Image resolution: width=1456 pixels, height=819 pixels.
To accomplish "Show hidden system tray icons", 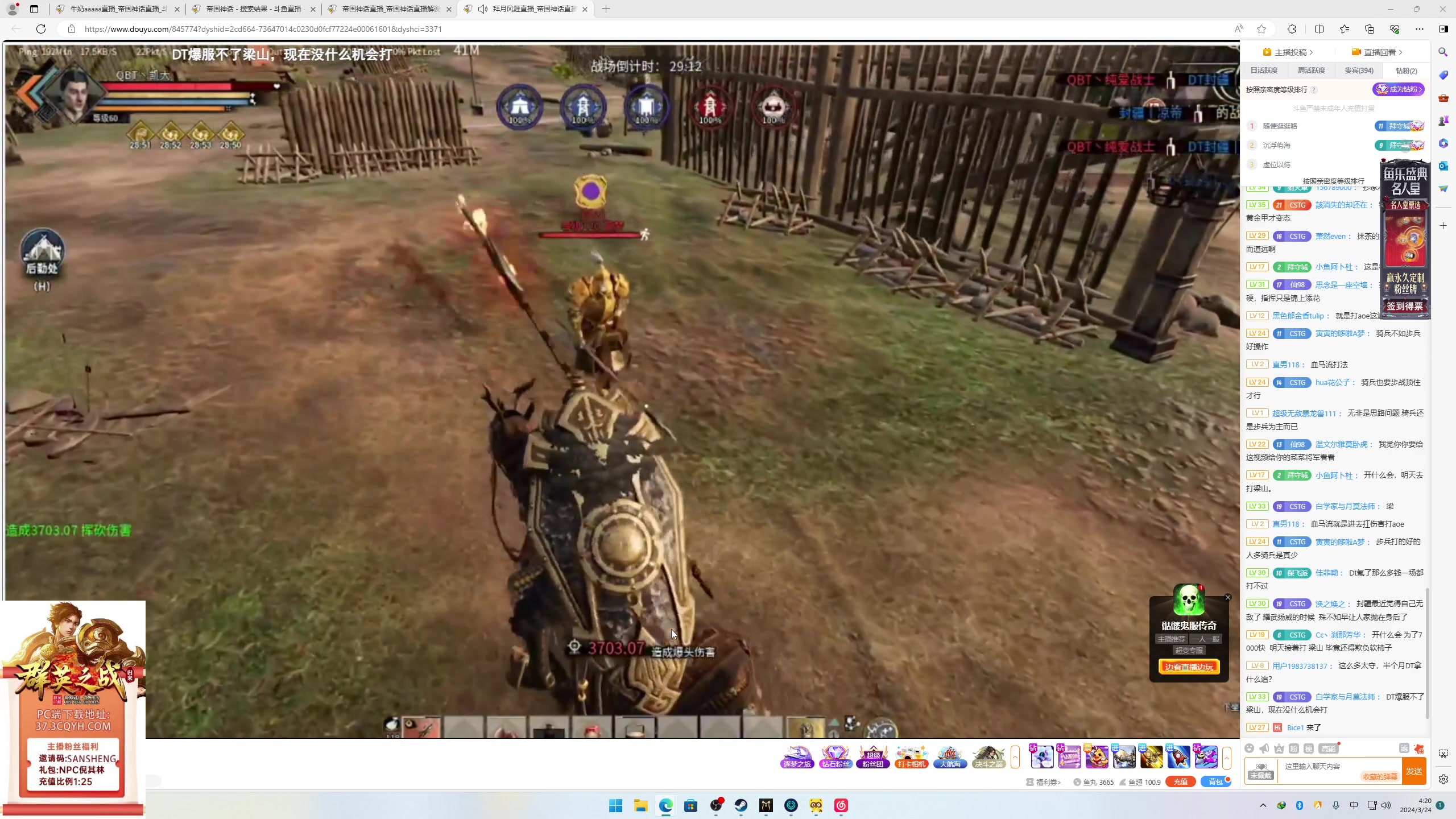I will [x=1263, y=805].
